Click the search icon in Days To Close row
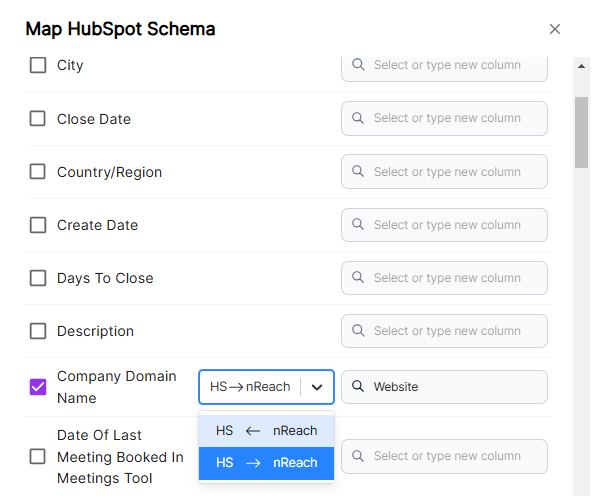This screenshot has width=600, height=496. pos(358,277)
